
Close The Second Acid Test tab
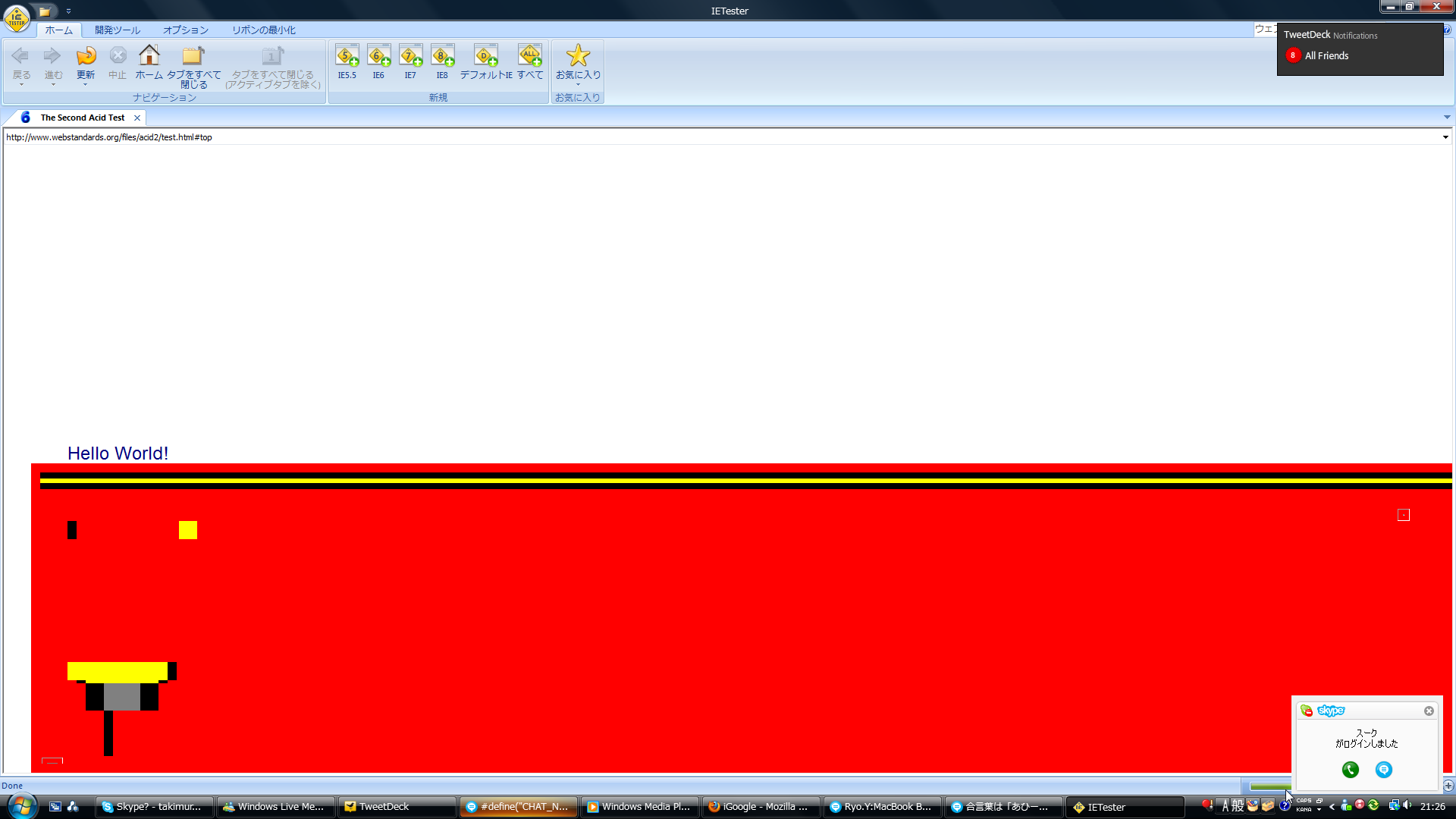tap(137, 118)
